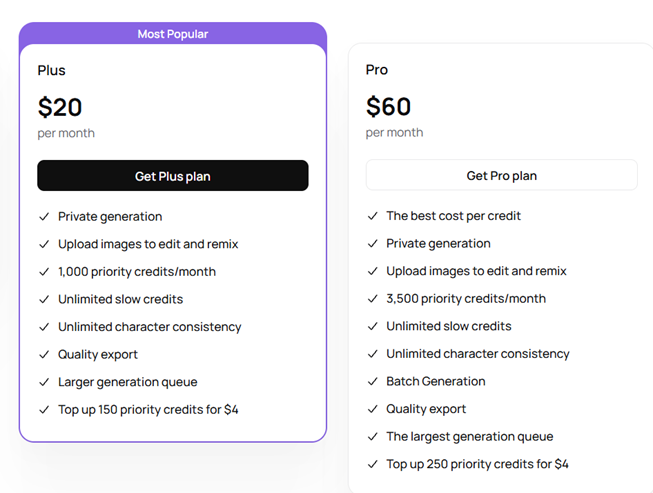
Task: Click the Get Pro plan button
Action: 501,175
